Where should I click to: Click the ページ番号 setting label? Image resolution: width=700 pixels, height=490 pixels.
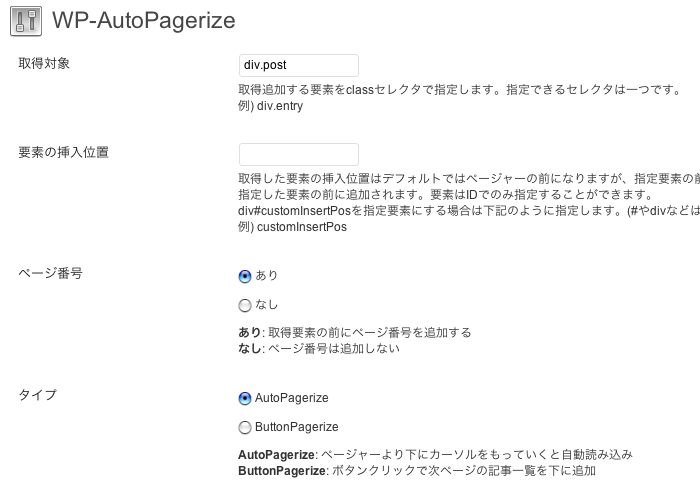click(x=50, y=273)
